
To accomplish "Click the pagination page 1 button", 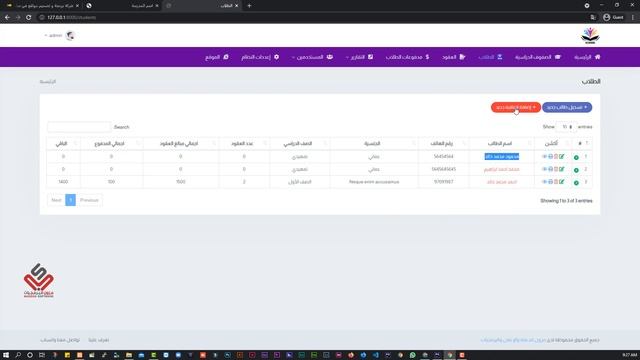I will (70, 200).
